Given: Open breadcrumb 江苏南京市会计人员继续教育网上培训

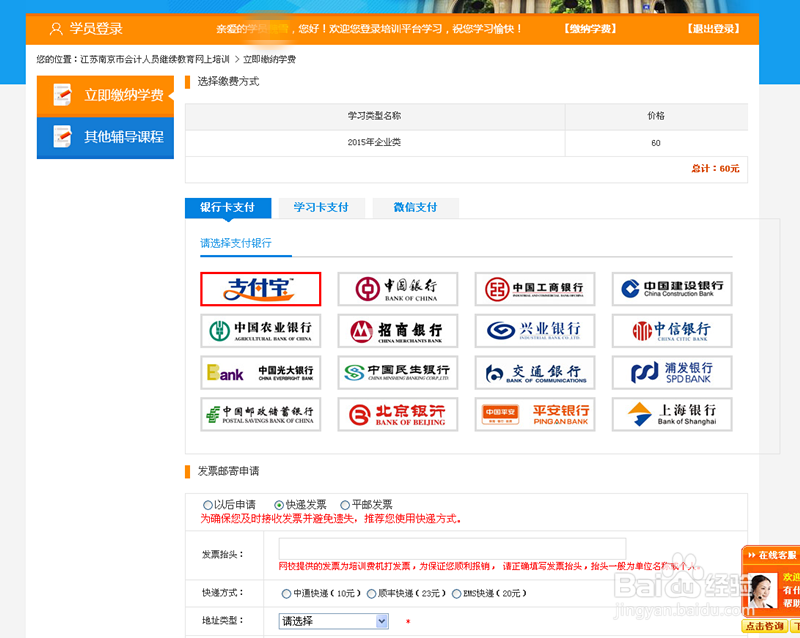Looking at the screenshot, I should click(155, 60).
